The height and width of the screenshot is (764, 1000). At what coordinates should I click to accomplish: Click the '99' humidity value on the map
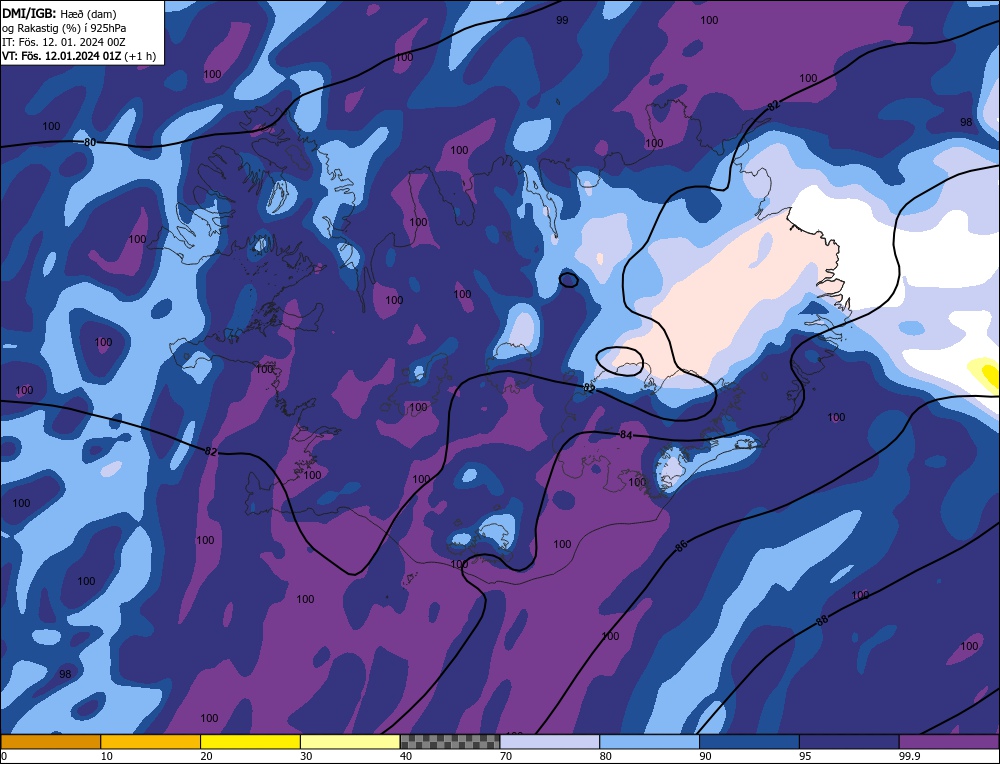pos(562,20)
